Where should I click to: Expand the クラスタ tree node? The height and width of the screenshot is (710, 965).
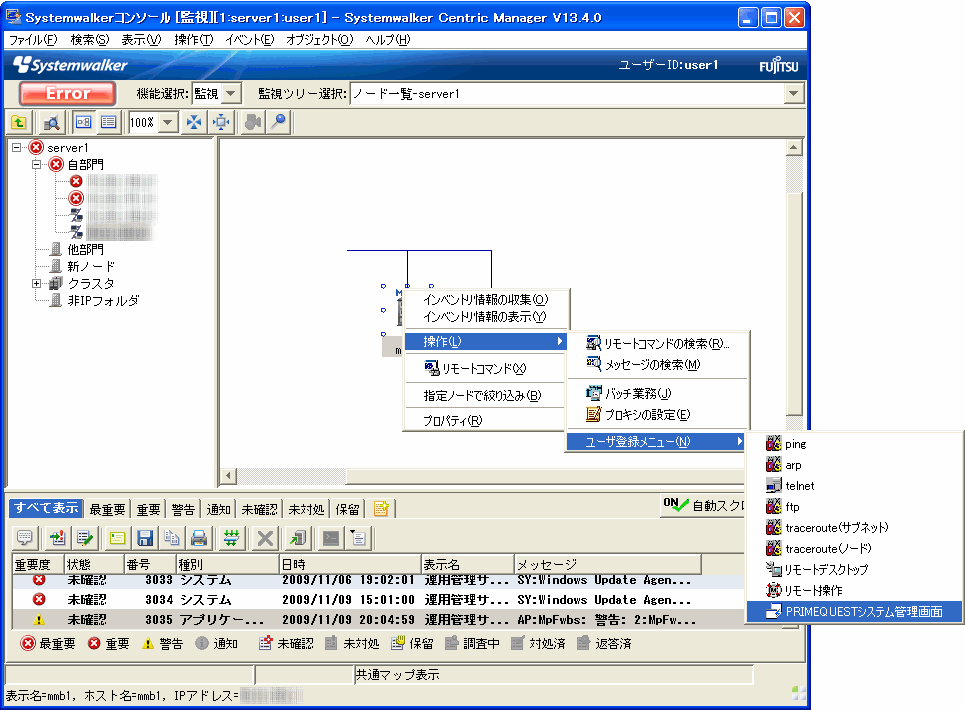[x=36, y=284]
